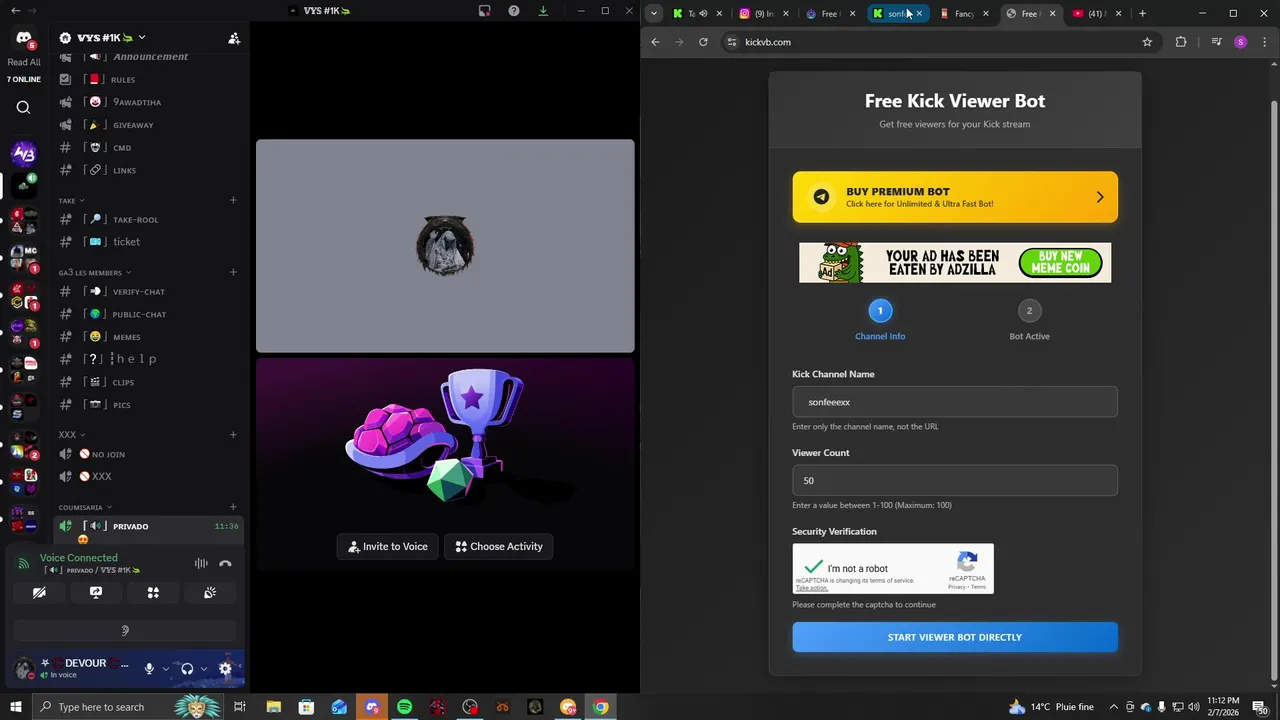The height and width of the screenshot is (720, 1280).
Task: Switch to Instagram browser tab
Action: pyautogui.click(x=763, y=13)
